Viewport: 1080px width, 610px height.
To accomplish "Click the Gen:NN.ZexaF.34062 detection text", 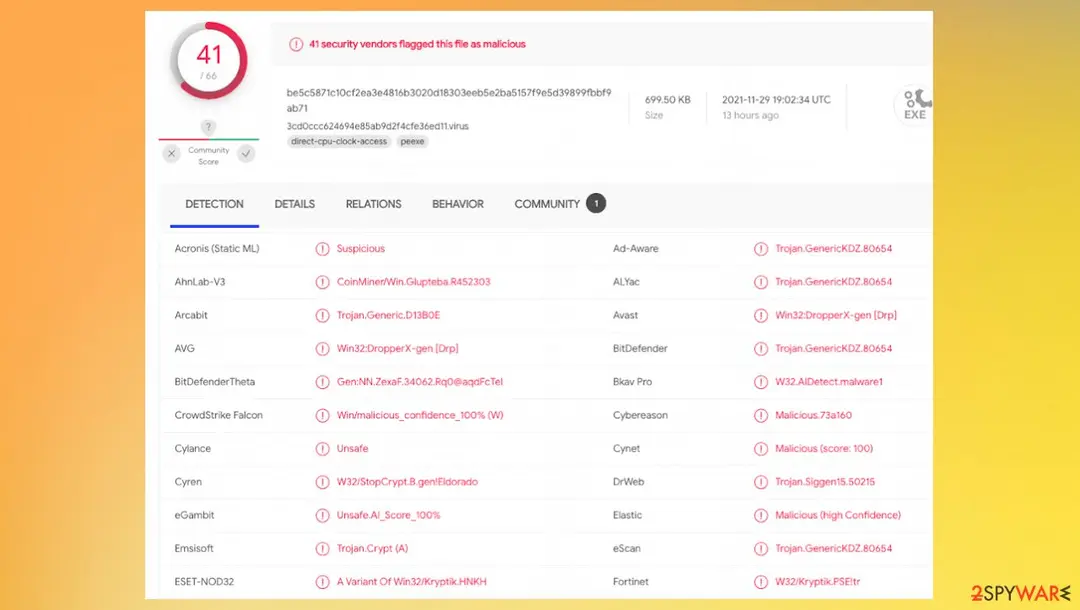I will point(419,381).
